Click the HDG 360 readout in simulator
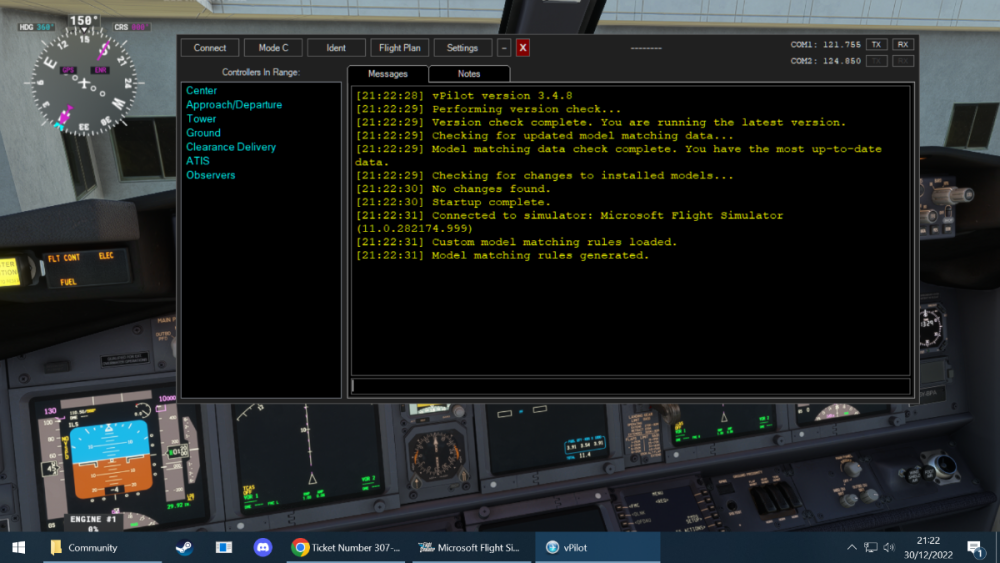The image size is (1000, 563). pyautogui.click(x=36, y=27)
